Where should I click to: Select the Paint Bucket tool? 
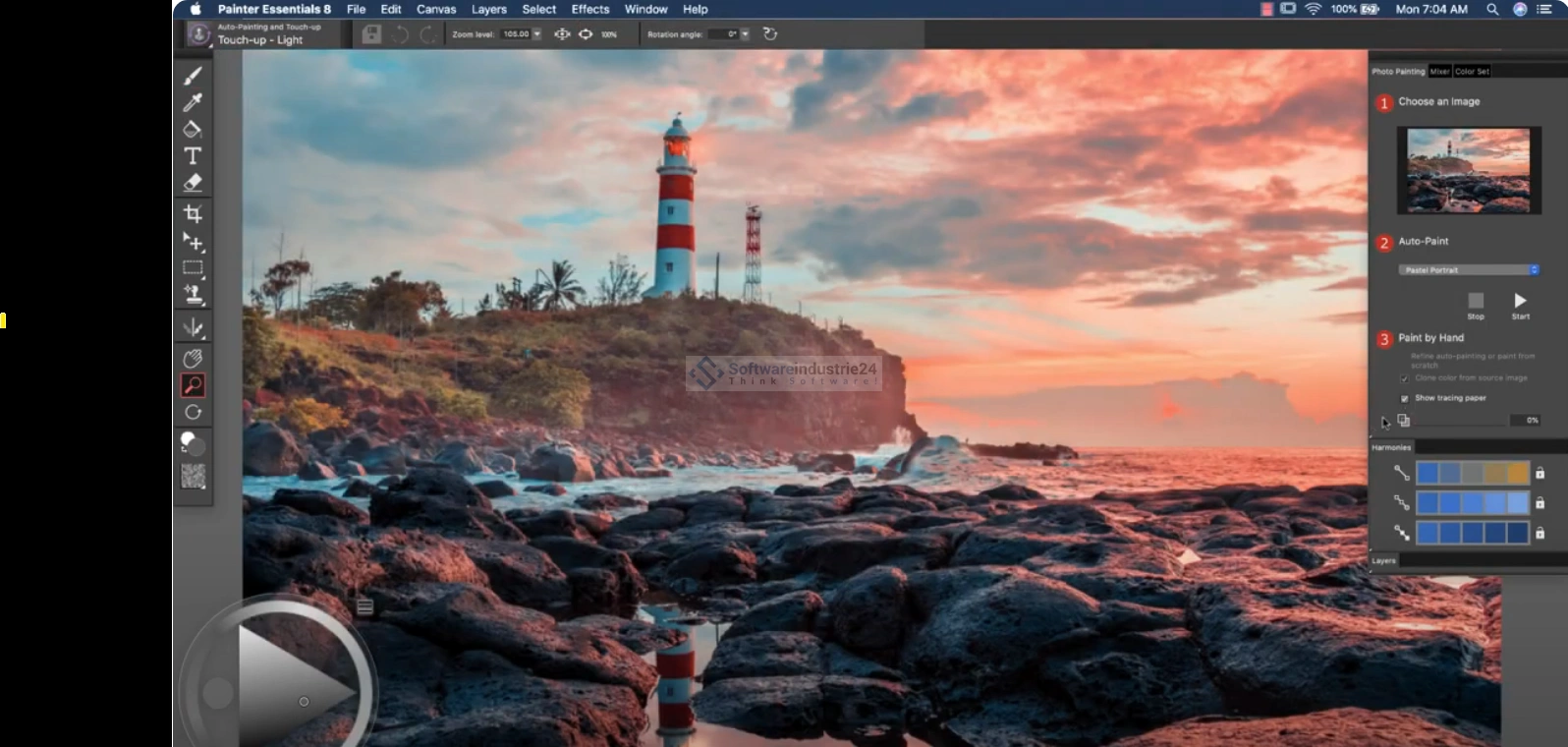tap(193, 129)
